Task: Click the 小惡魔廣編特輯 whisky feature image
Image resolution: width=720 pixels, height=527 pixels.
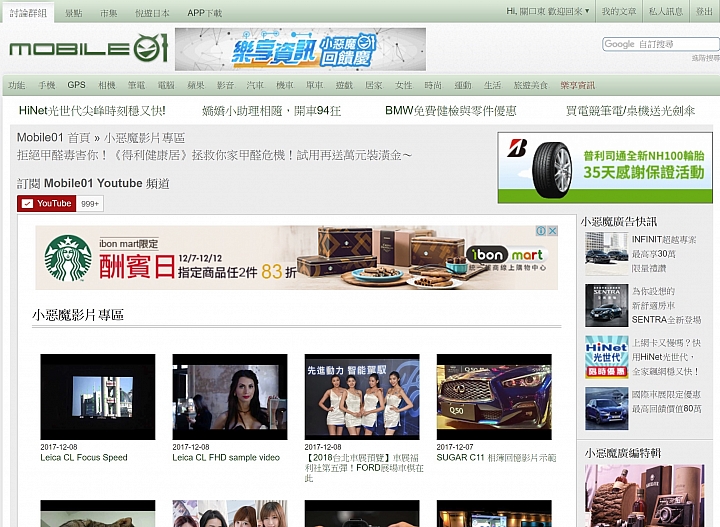Action: click(644, 496)
